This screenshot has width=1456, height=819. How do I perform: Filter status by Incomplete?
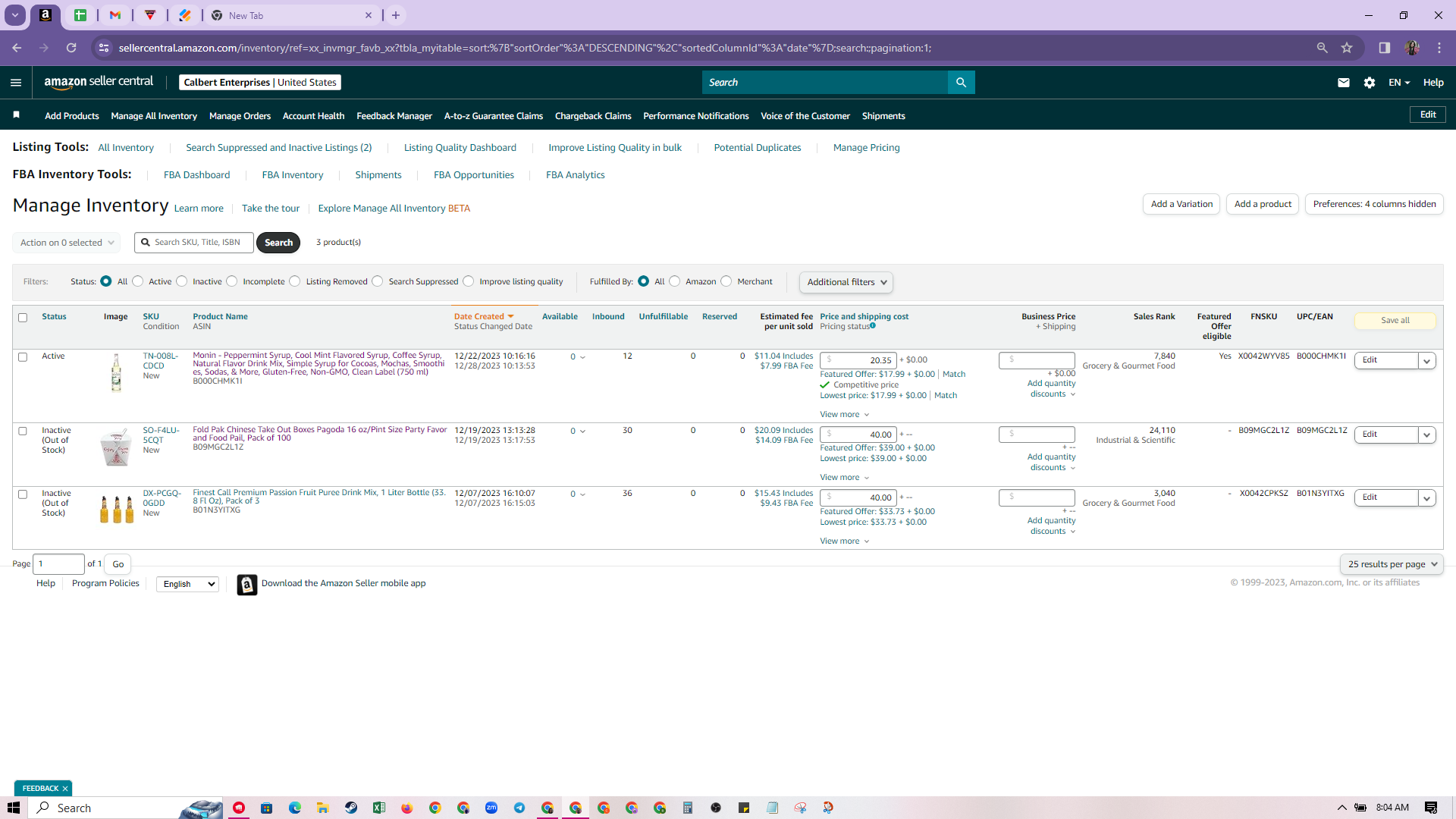(x=232, y=281)
